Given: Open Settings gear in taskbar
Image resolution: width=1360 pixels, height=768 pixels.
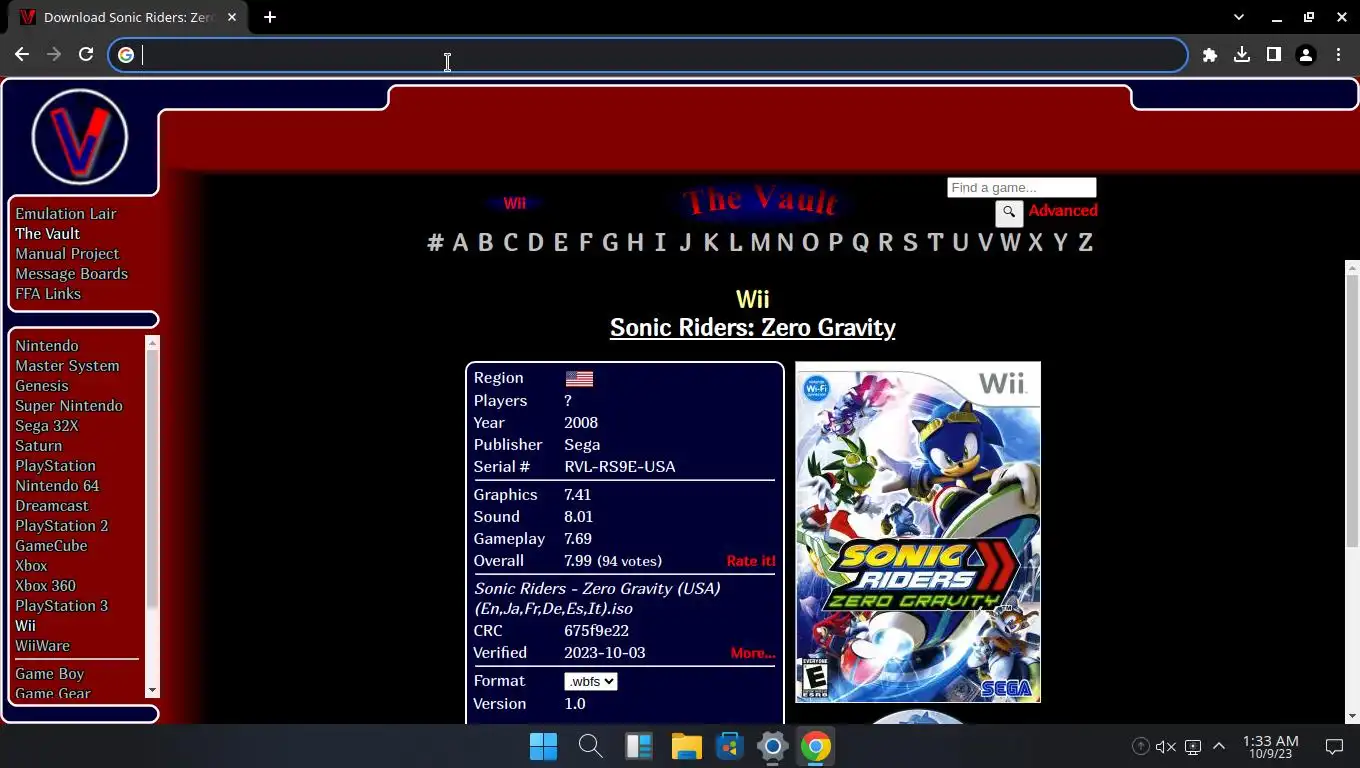Looking at the screenshot, I should click(773, 746).
